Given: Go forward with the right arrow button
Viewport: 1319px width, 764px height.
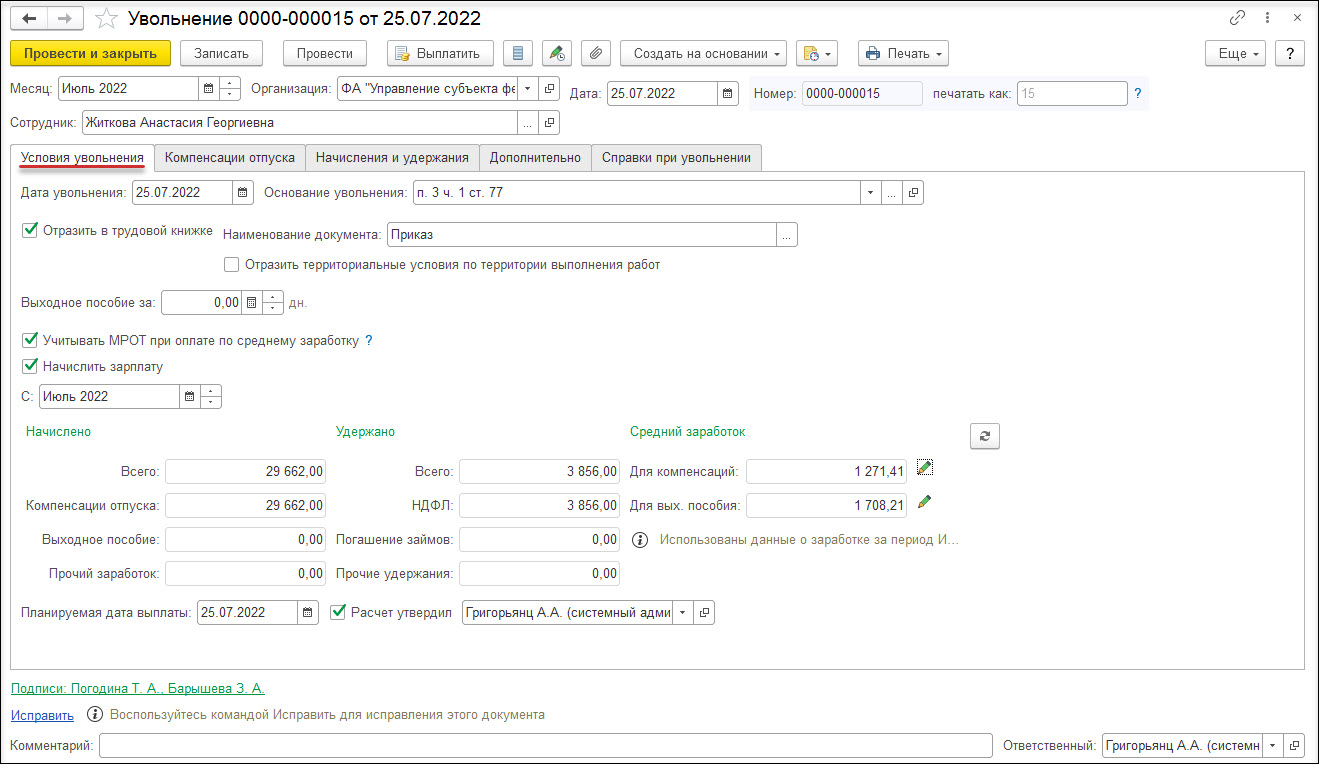Looking at the screenshot, I should click(64, 19).
